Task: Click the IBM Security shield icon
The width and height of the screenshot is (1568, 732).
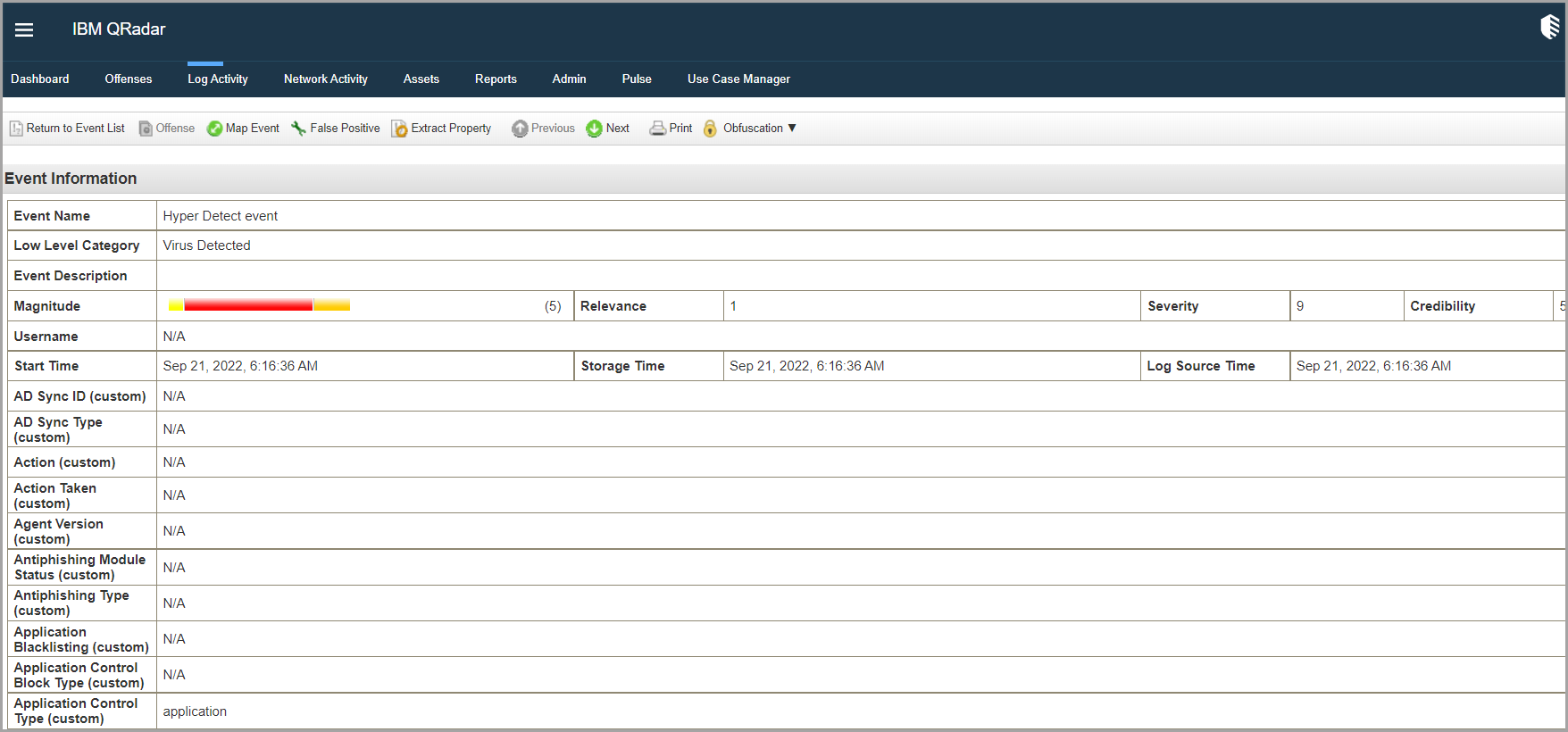Action: point(1549,28)
